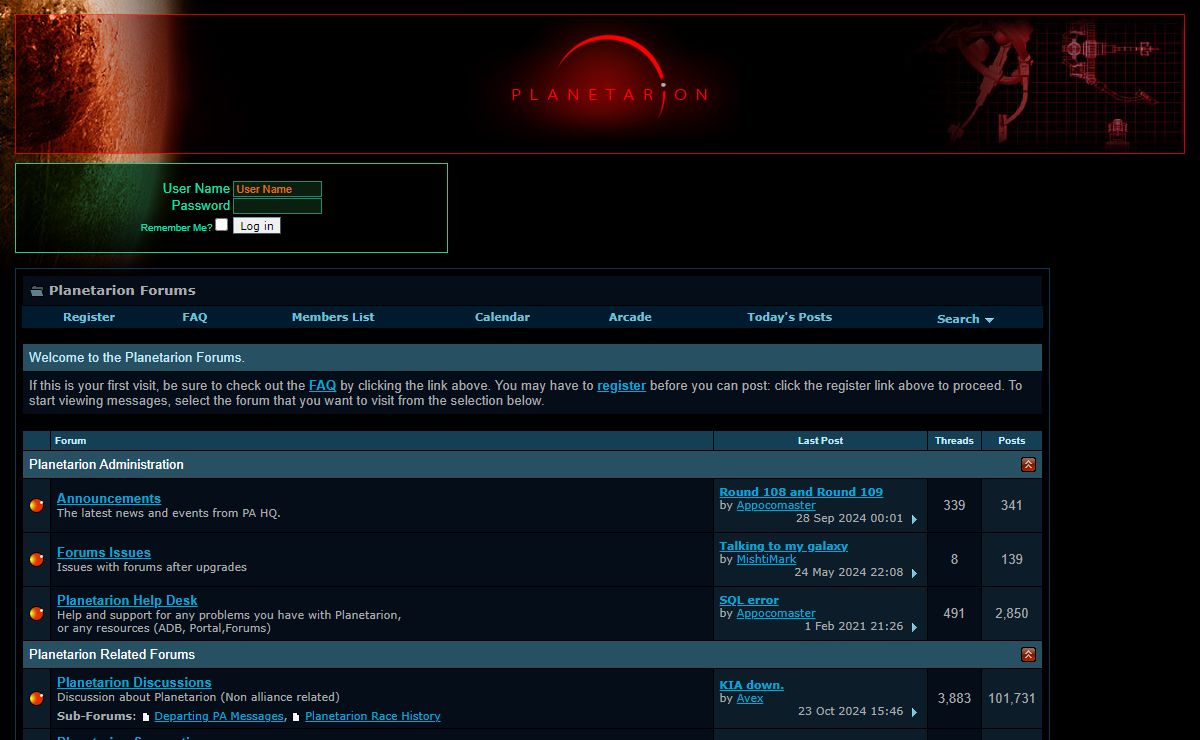Screen dimensions: 1200x740
Task: Open the Arcade page
Action: [x=630, y=317]
